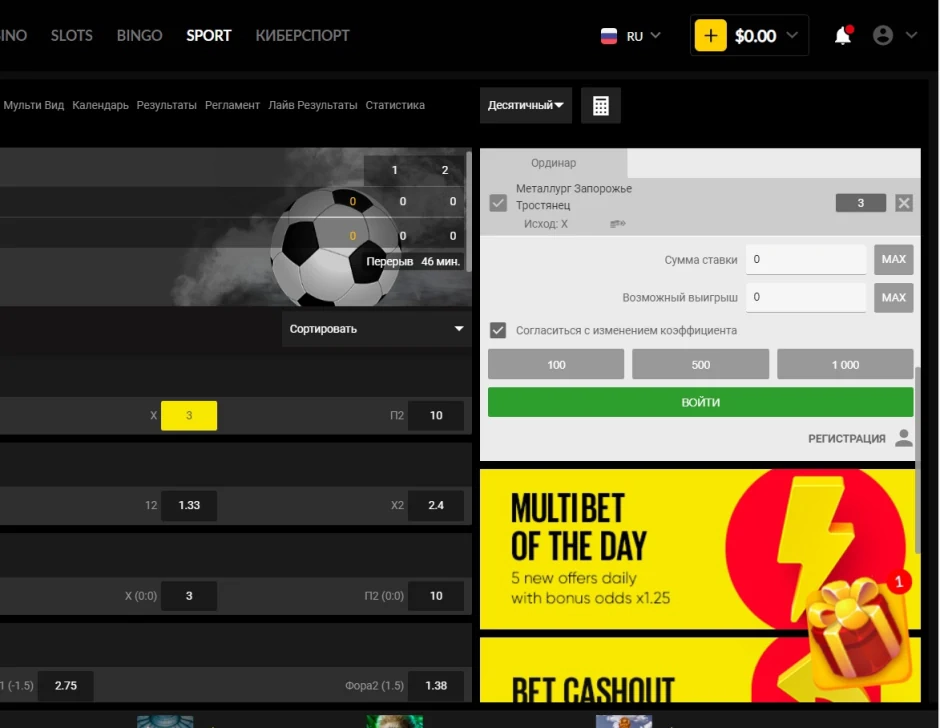The width and height of the screenshot is (940, 728).
Task: Click the registration person icon
Action: [x=903, y=438]
